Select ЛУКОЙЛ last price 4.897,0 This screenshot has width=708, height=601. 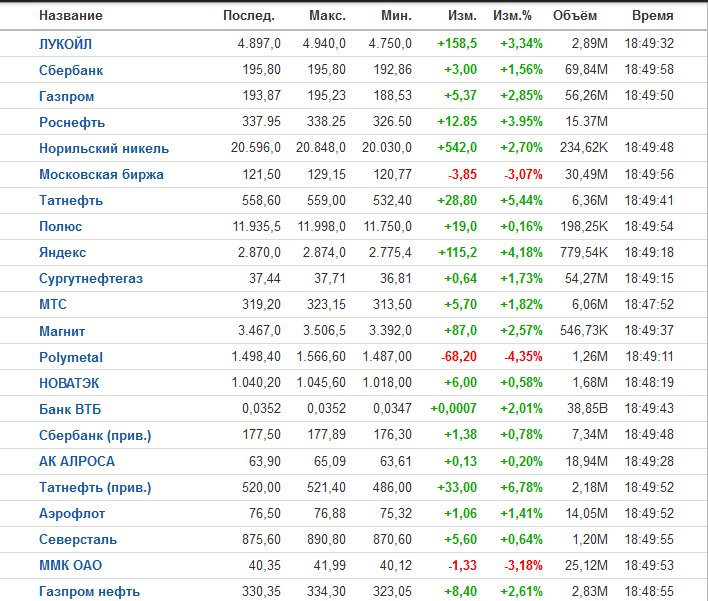[259, 43]
